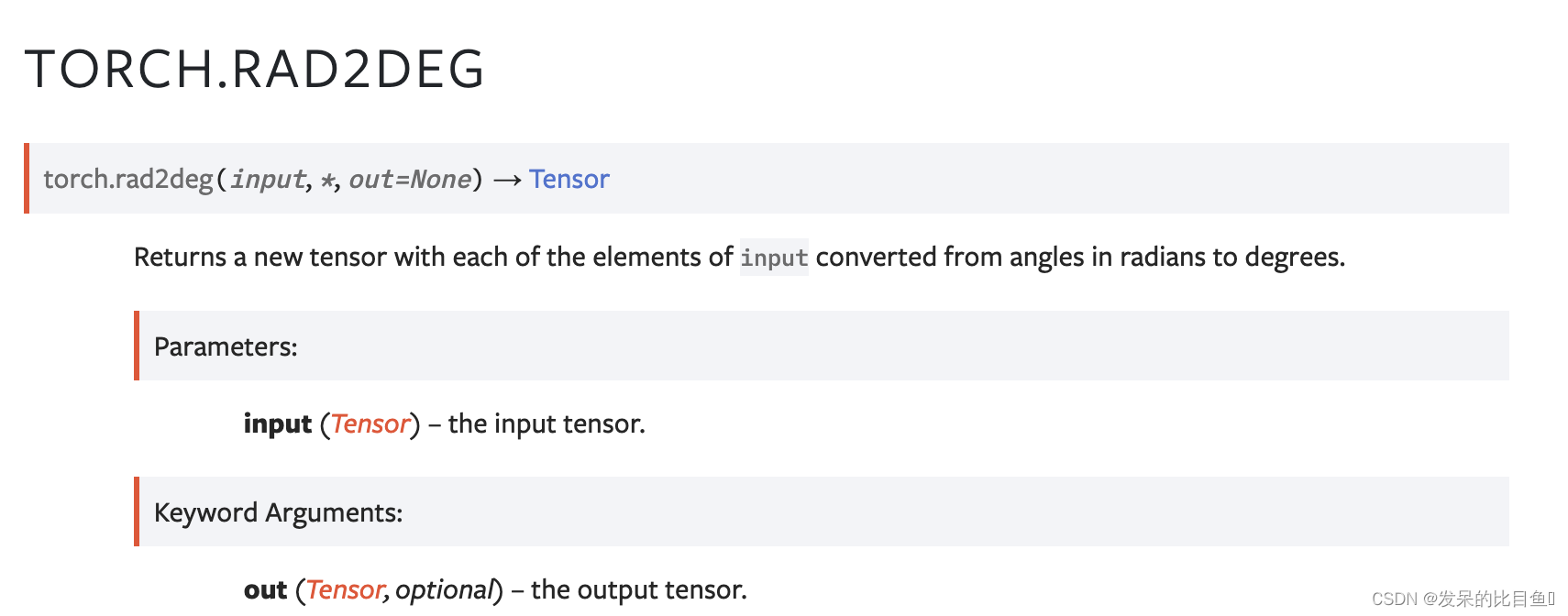This screenshot has height=616, width=1568.
Task: Click the Tensor return type link
Action: click(x=569, y=179)
